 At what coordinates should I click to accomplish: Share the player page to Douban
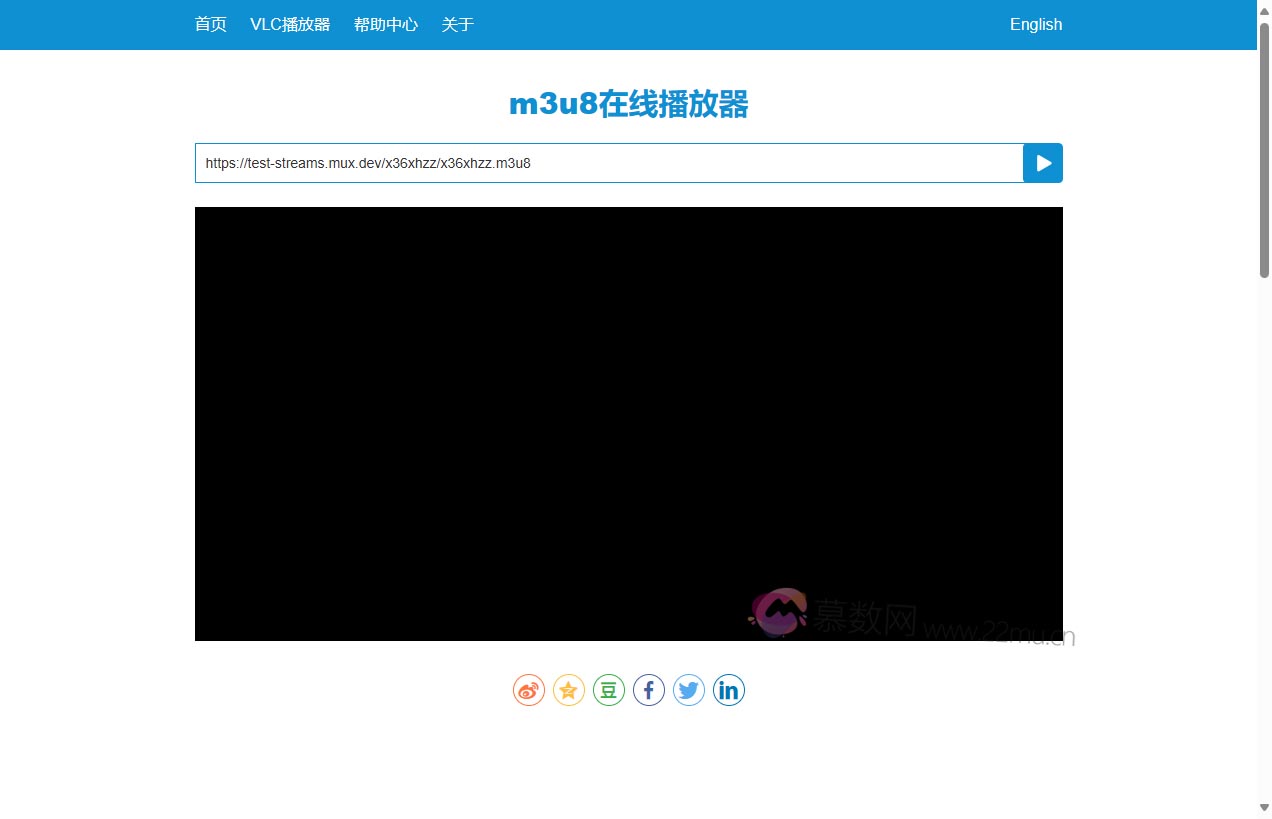[609, 690]
